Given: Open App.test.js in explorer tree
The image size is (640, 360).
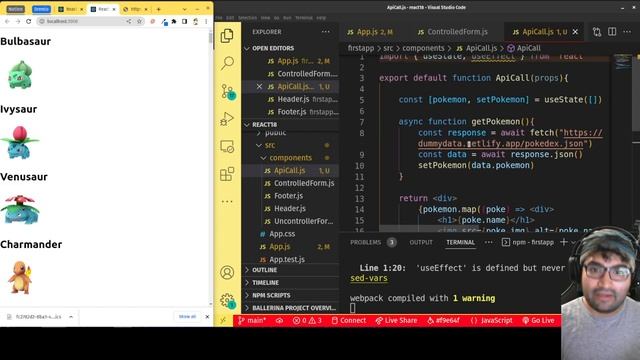Looking at the screenshot, I should [287, 259].
